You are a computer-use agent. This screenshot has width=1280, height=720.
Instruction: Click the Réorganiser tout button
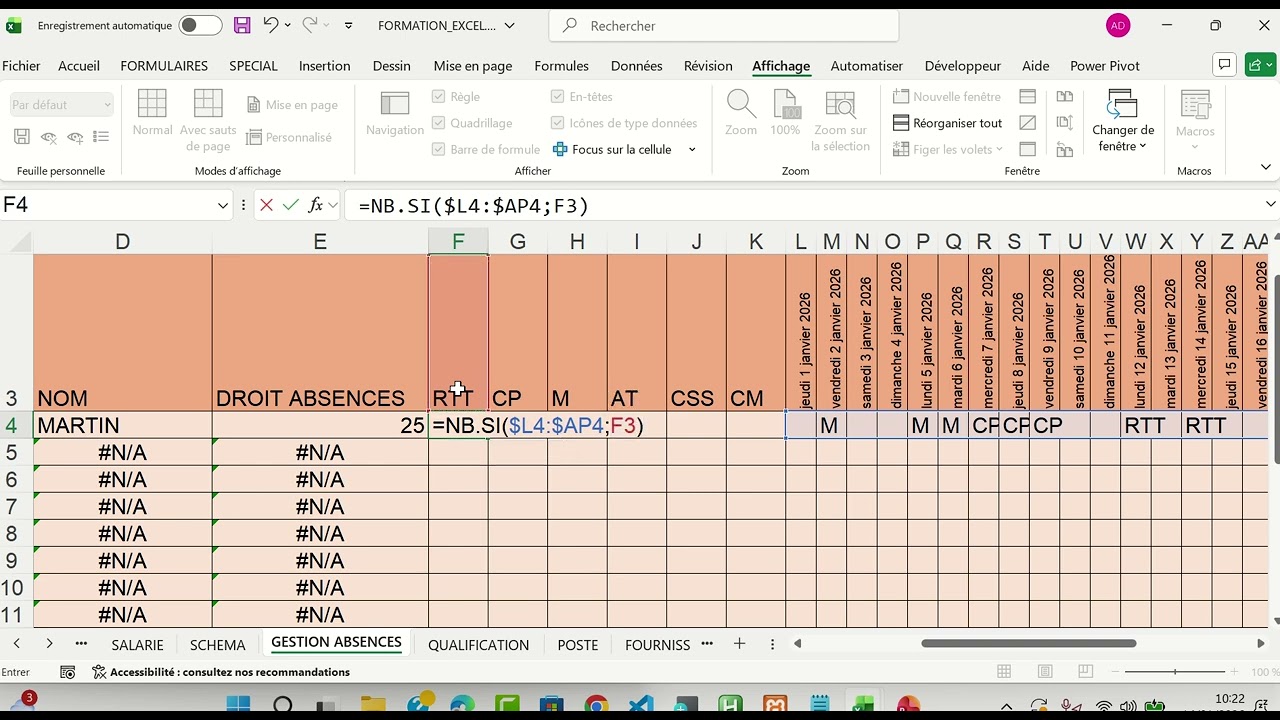pos(946,123)
